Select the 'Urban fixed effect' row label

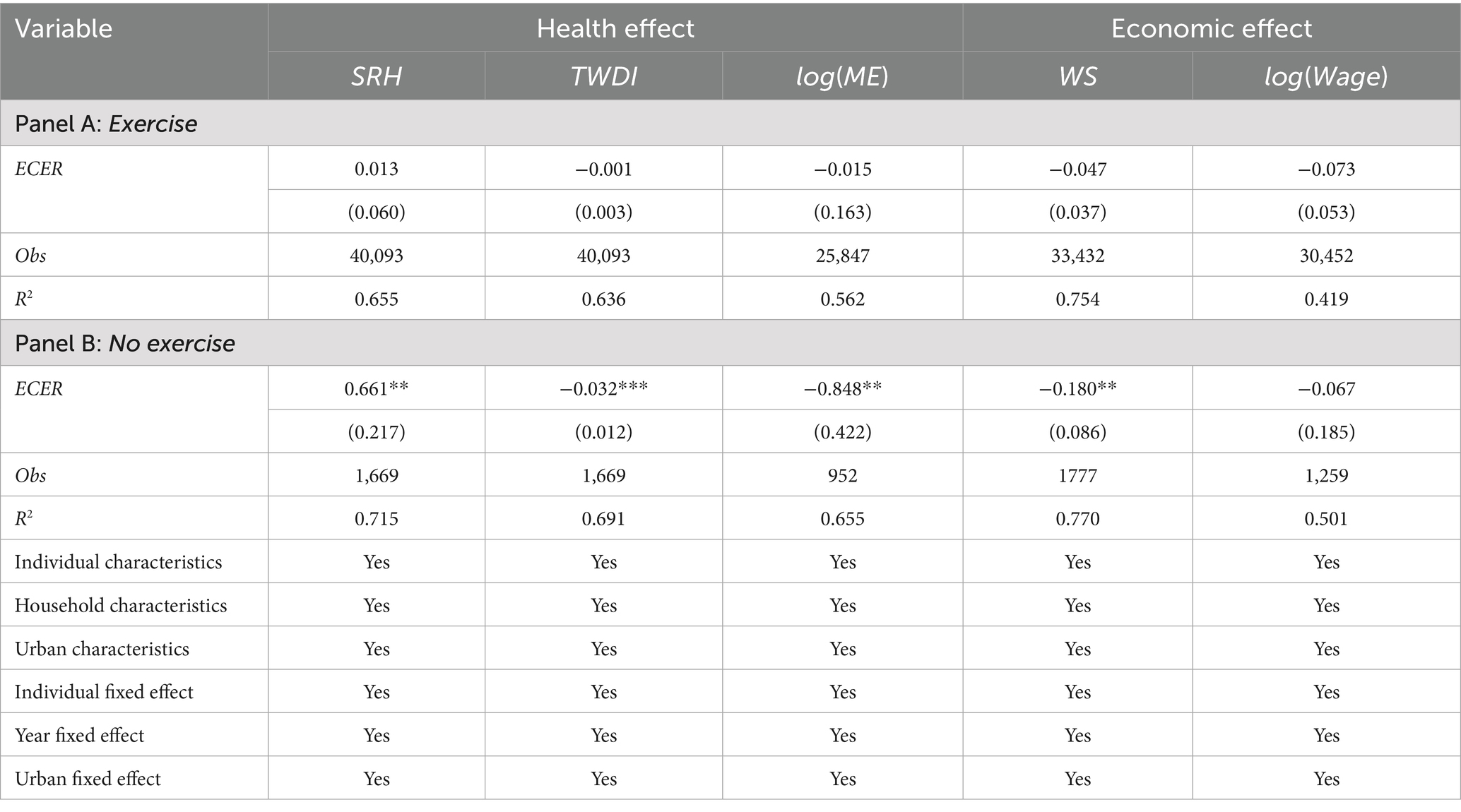coord(88,779)
